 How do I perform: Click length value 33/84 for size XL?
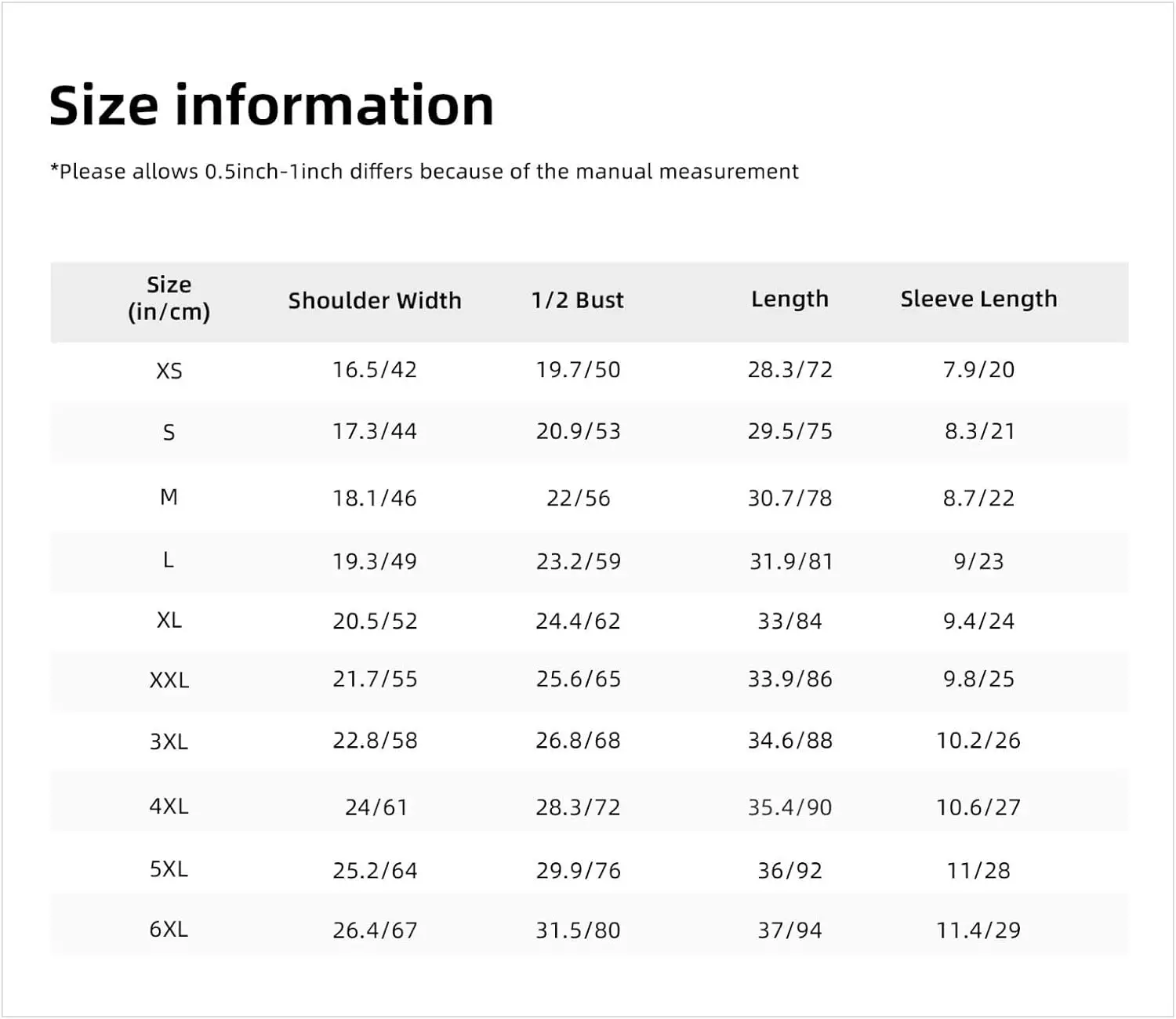coord(789,621)
